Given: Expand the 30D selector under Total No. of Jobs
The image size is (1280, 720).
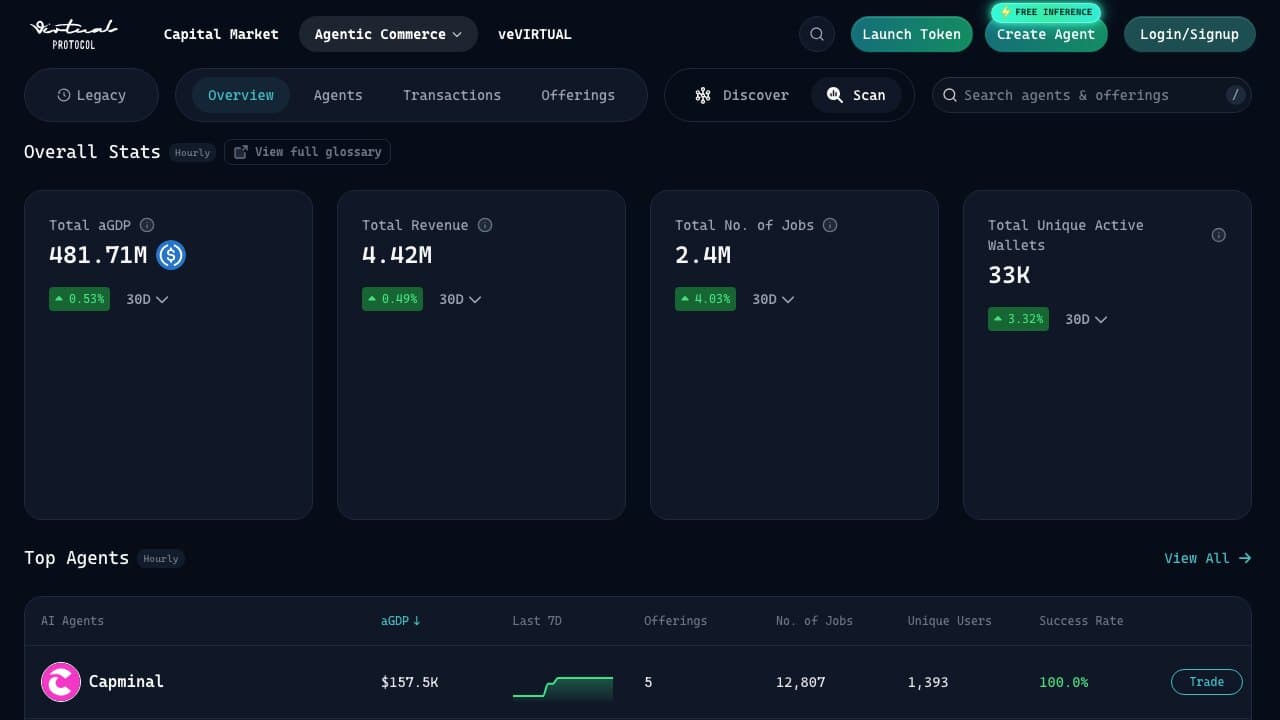Looking at the screenshot, I should pyautogui.click(x=773, y=299).
